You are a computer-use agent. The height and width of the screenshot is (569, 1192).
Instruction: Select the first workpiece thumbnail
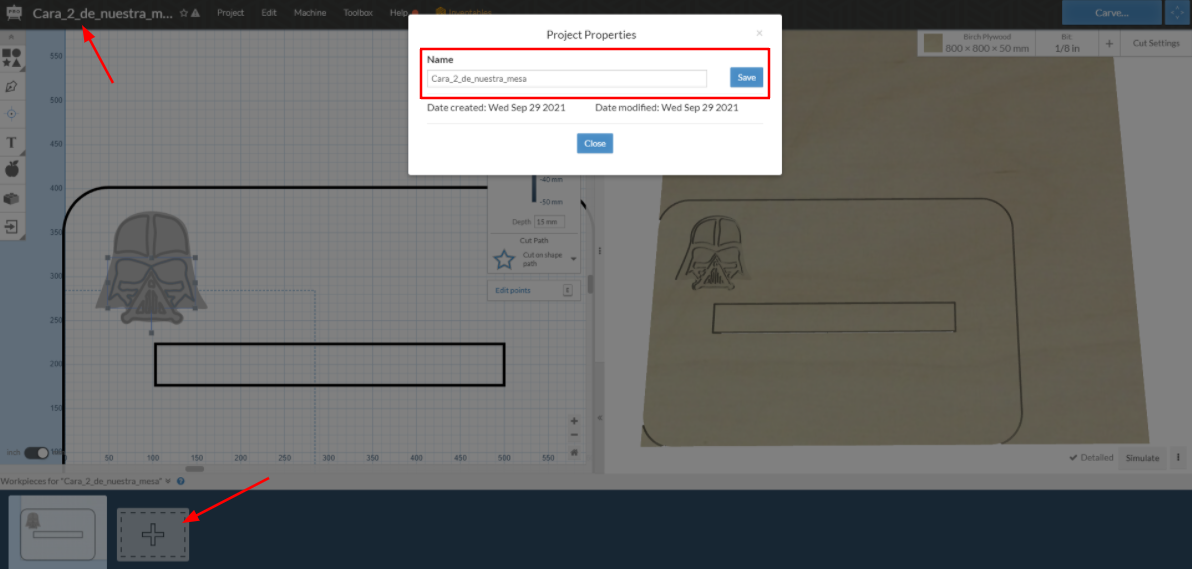(57, 531)
